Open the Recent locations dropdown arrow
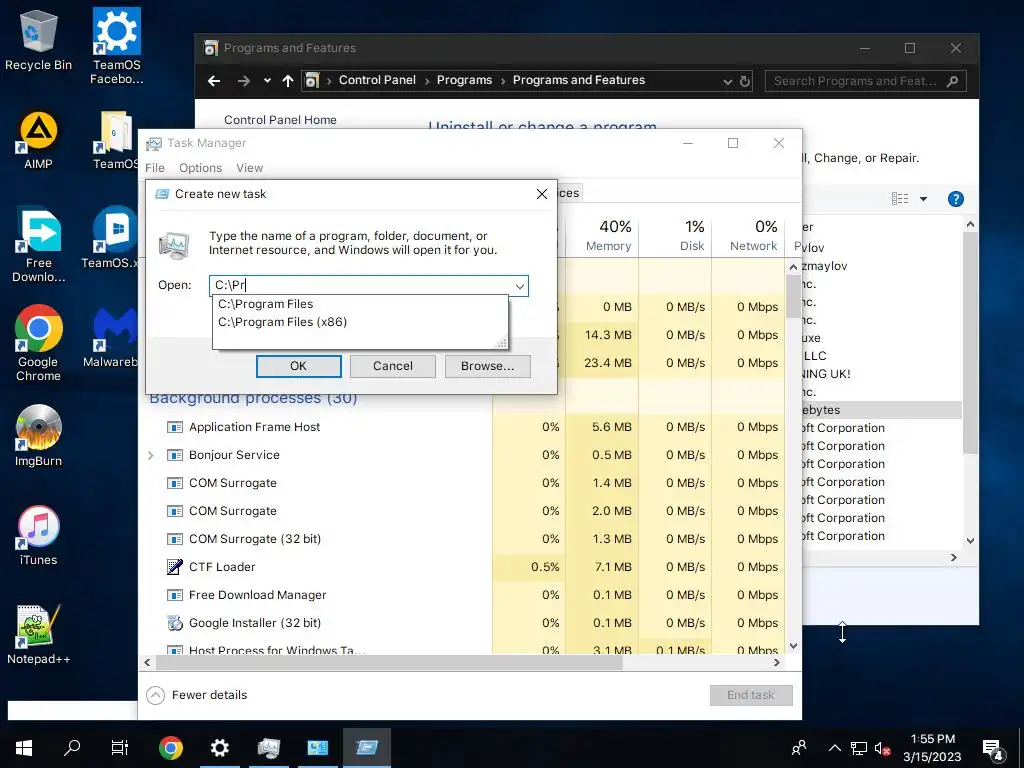 point(267,81)
